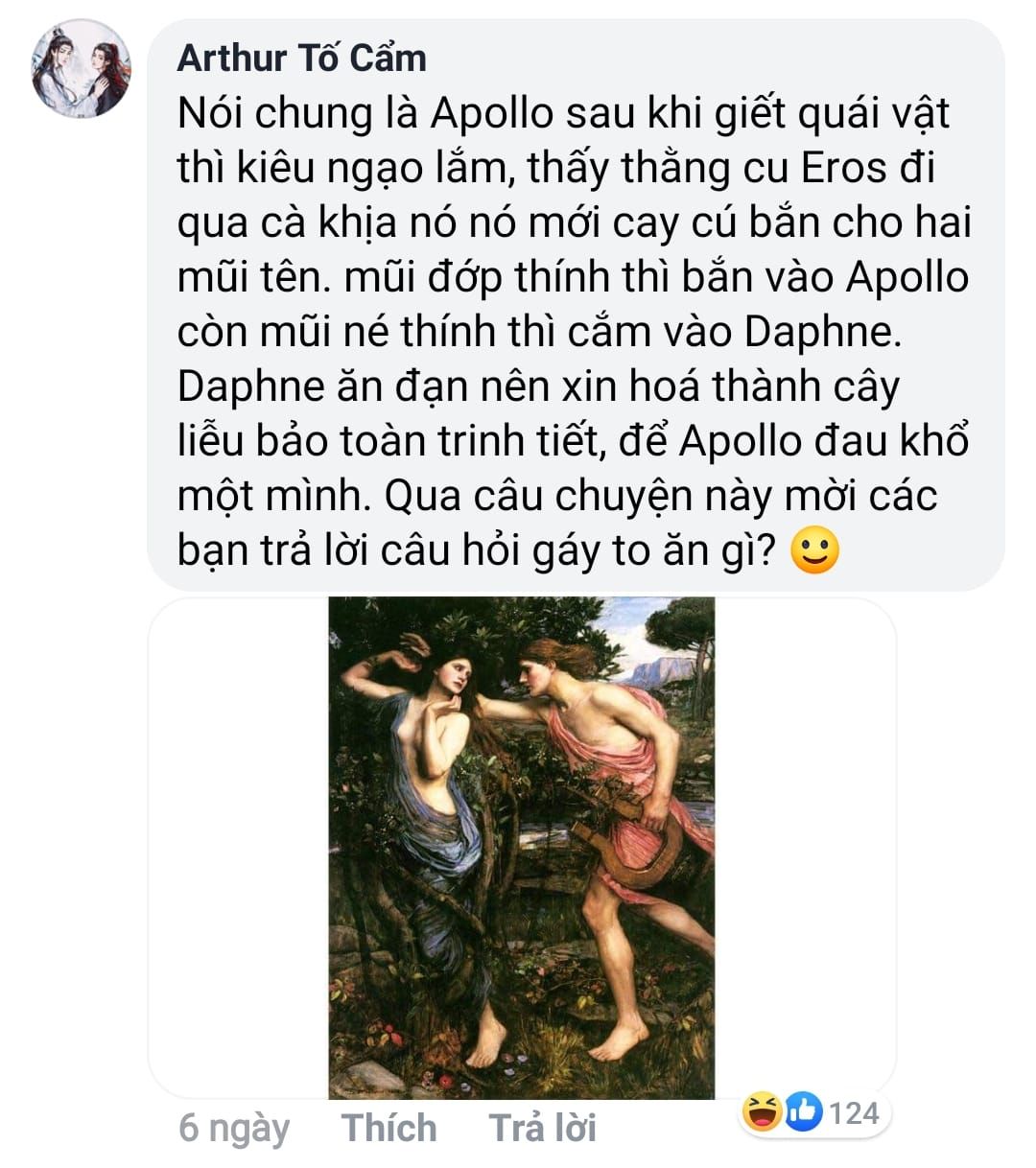Open the 6 ngày timestamp link
The image size is (1036, 1168).
[x=234, y=1129]
